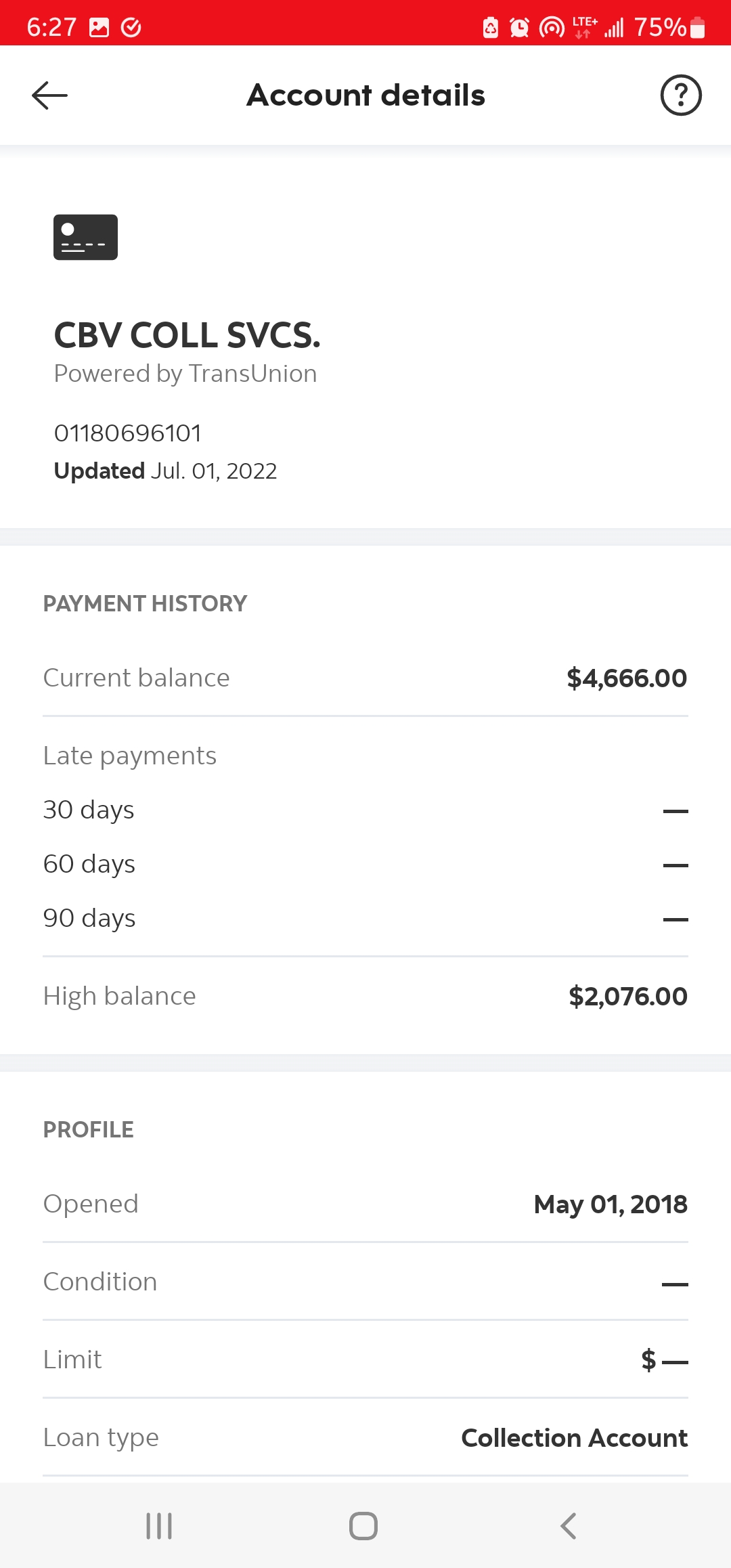Tap the CBV COLL SVCS. account name
This screenshot has height=1568, width=731.
coord(187,335)
